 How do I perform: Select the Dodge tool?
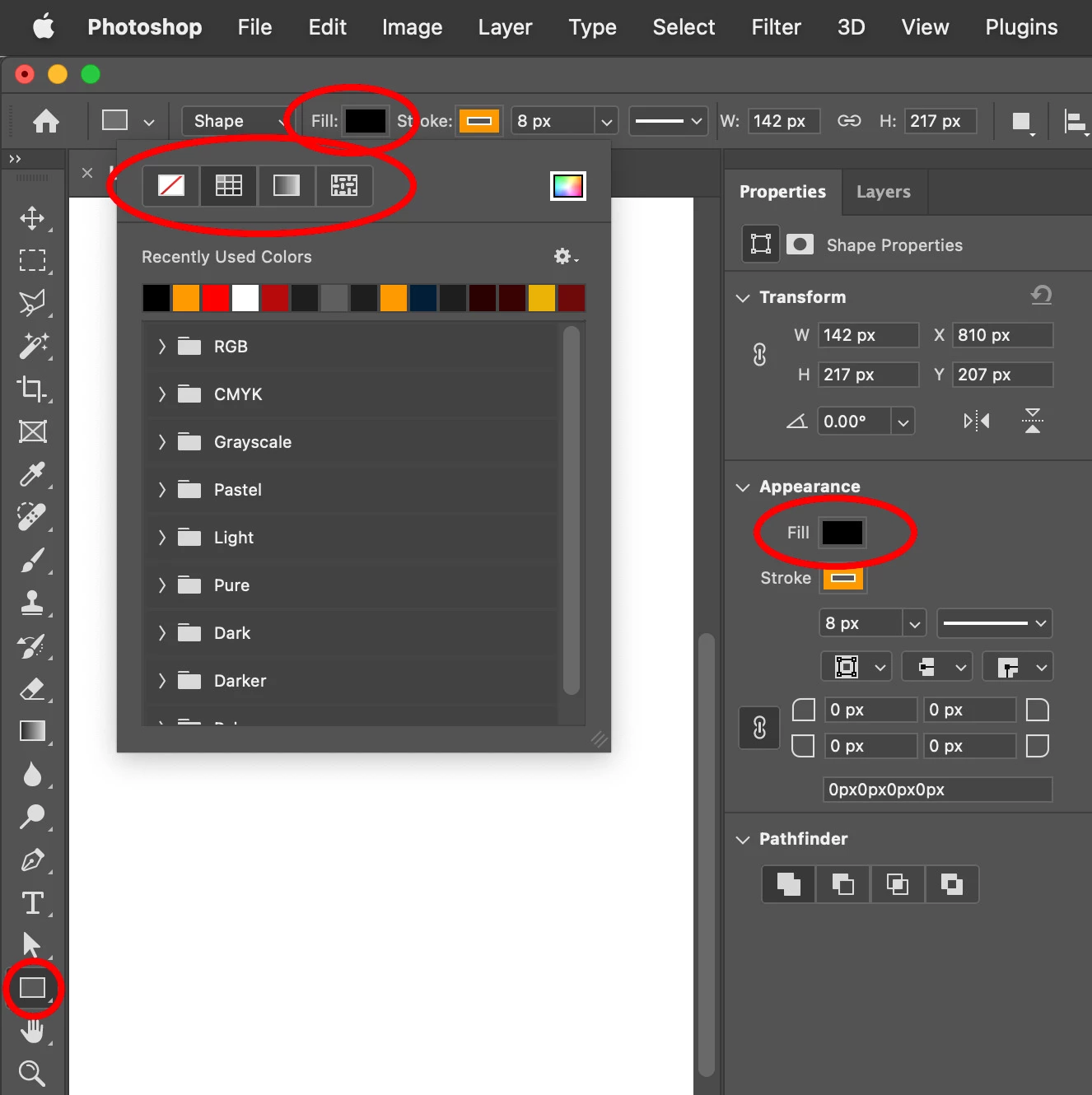32,817
